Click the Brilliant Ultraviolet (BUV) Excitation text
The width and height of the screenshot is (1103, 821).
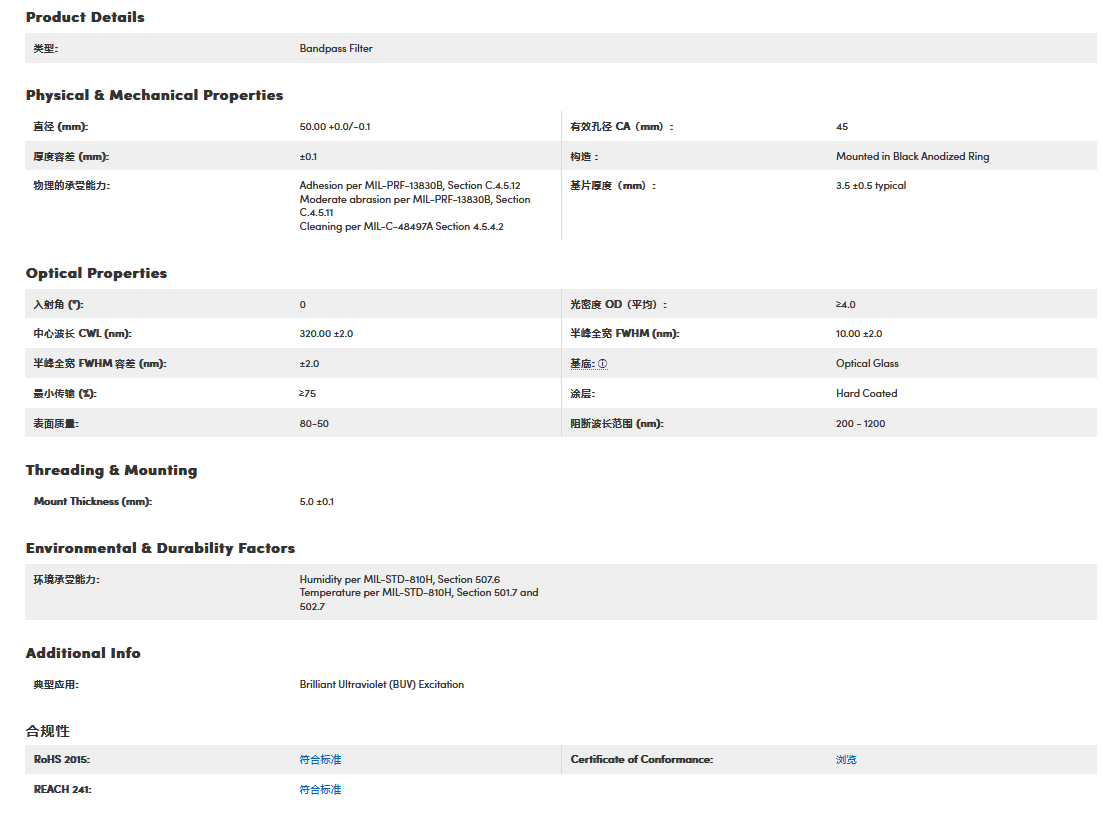(x=381, y=685)
